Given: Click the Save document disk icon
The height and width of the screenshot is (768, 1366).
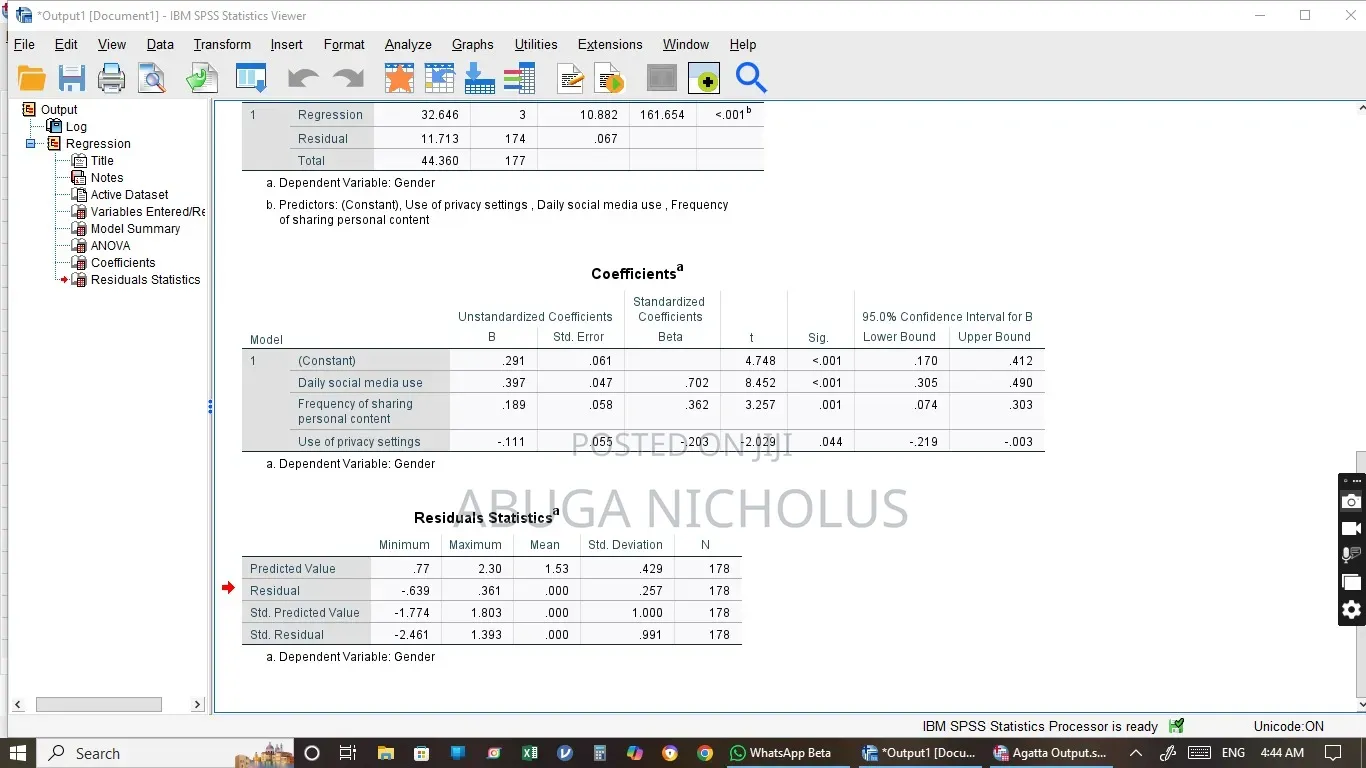Looking at the screenshot, I should click(72, 78).
